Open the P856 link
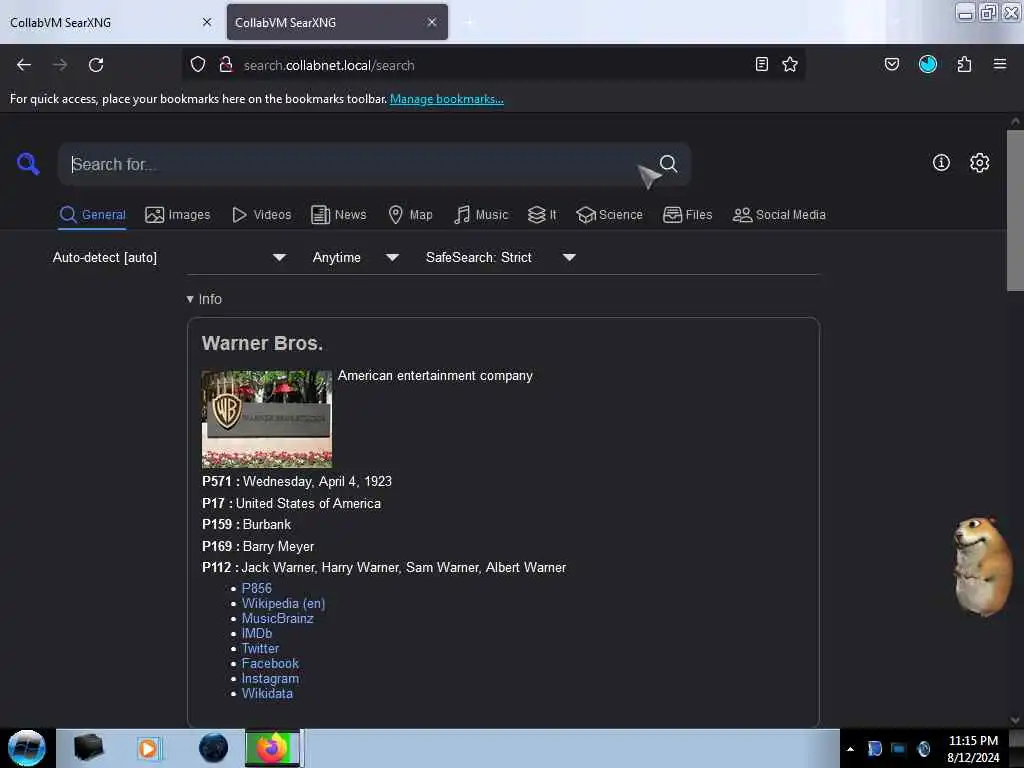The height and width of the screenshot is (768, 1024). [257, 588]
